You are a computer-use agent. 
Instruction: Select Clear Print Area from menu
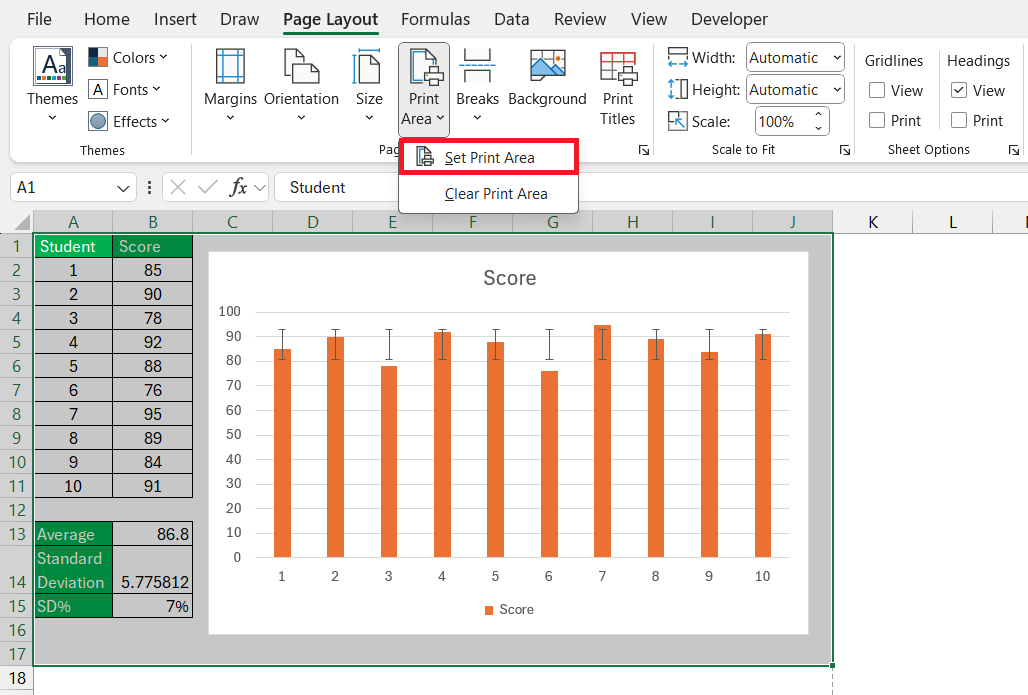488,194
